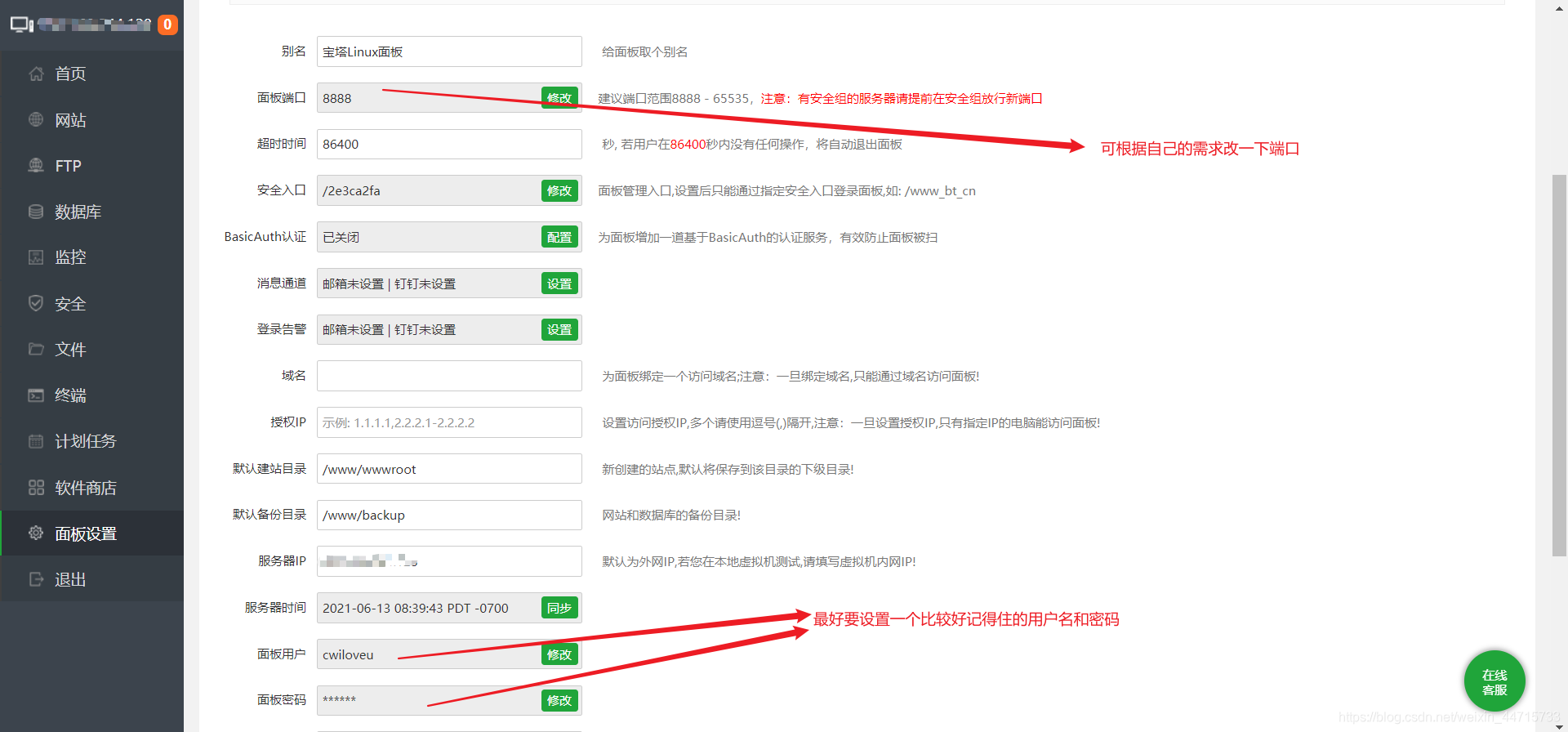Image resolution: width=1568 pixels, height=732 pixels.
Task: Click the 超时时间 input showing 86400
Action: [449, 144]
